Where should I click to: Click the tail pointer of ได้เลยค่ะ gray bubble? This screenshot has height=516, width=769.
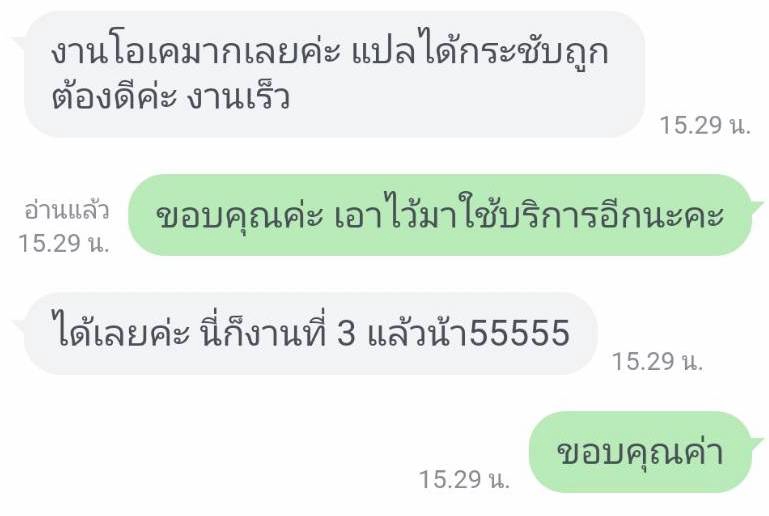20,324
